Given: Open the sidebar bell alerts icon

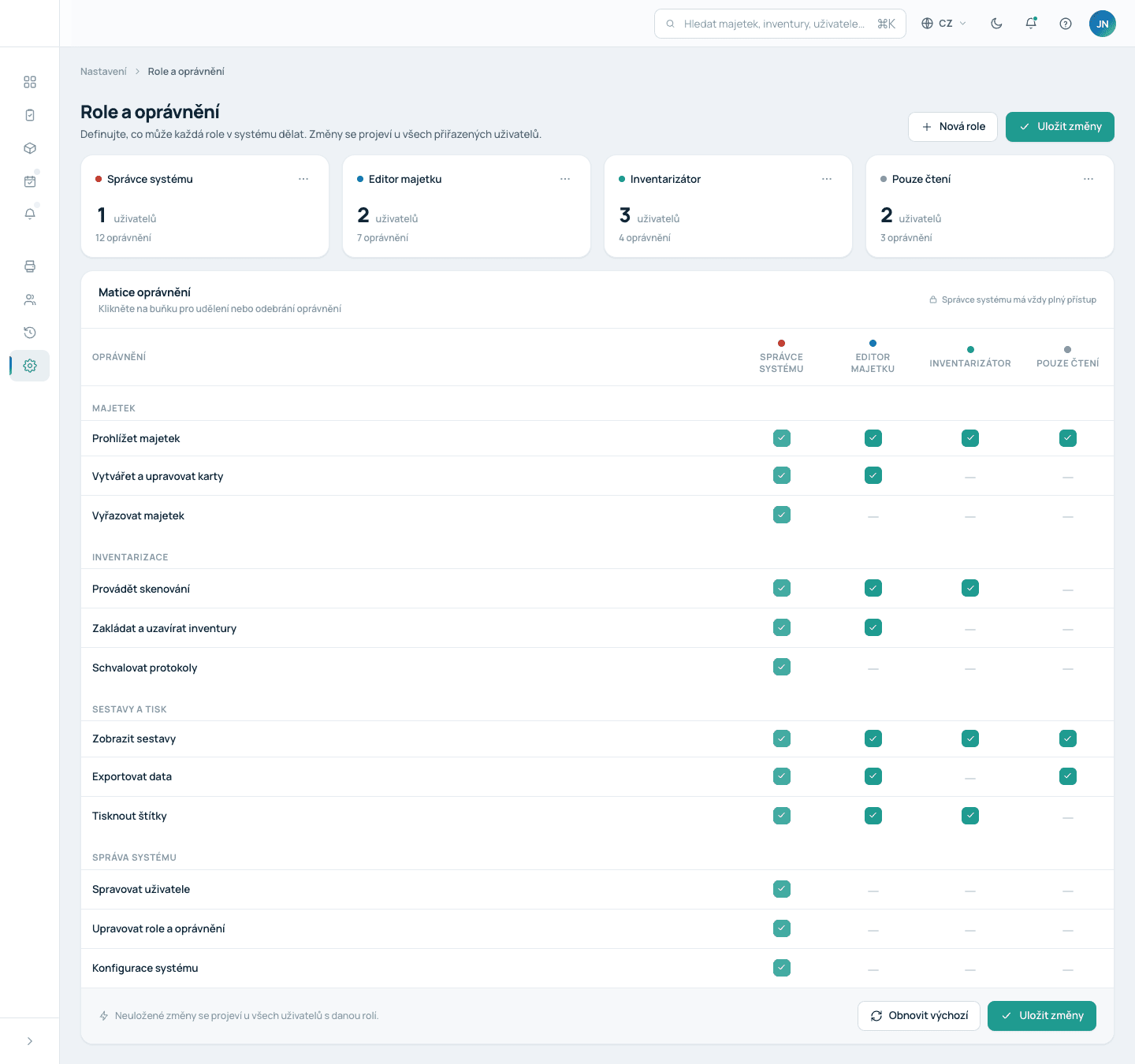Looking at the screenshot, I should tap(30, 214).
